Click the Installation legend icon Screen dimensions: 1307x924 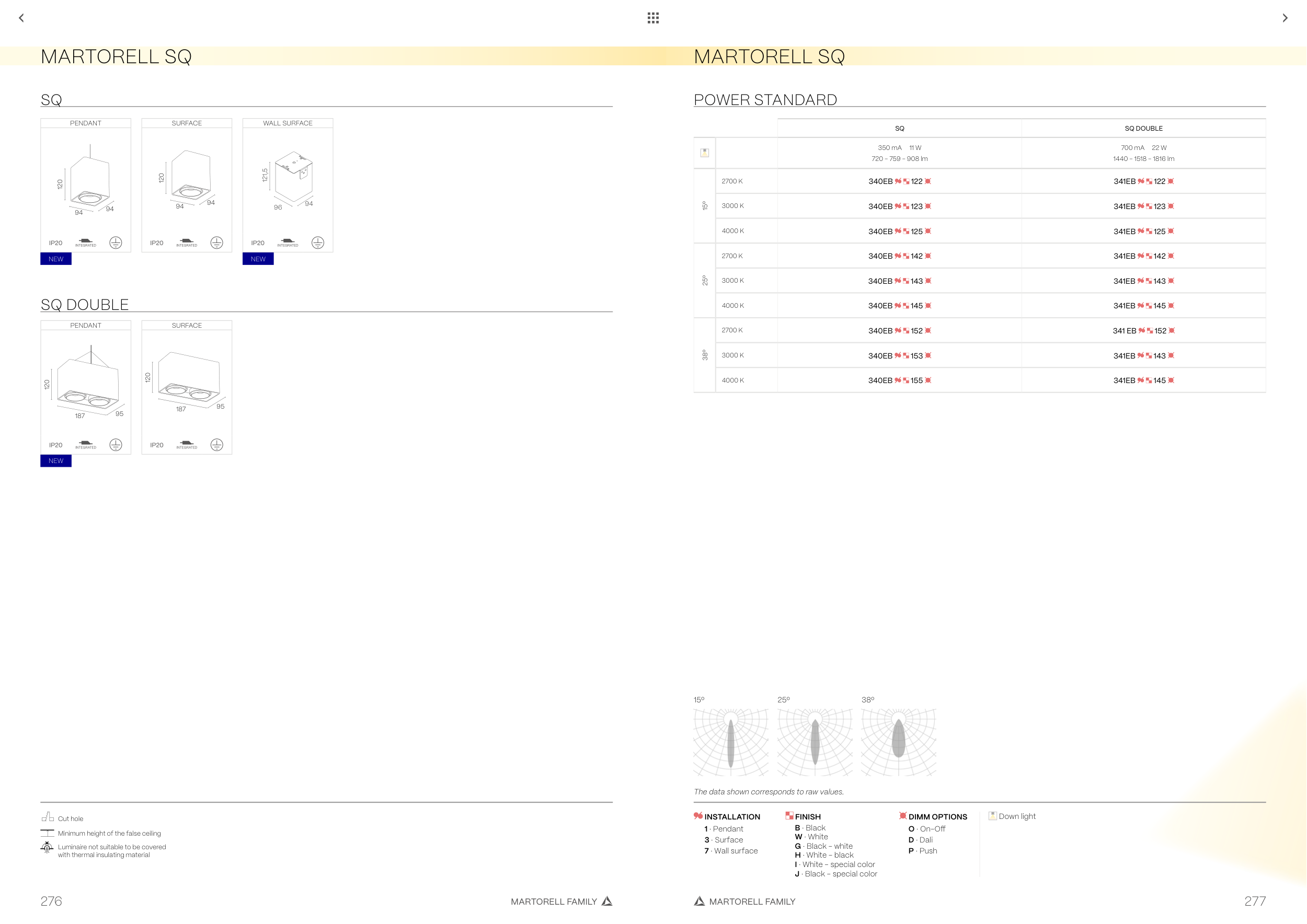click(x=698, y=815)
